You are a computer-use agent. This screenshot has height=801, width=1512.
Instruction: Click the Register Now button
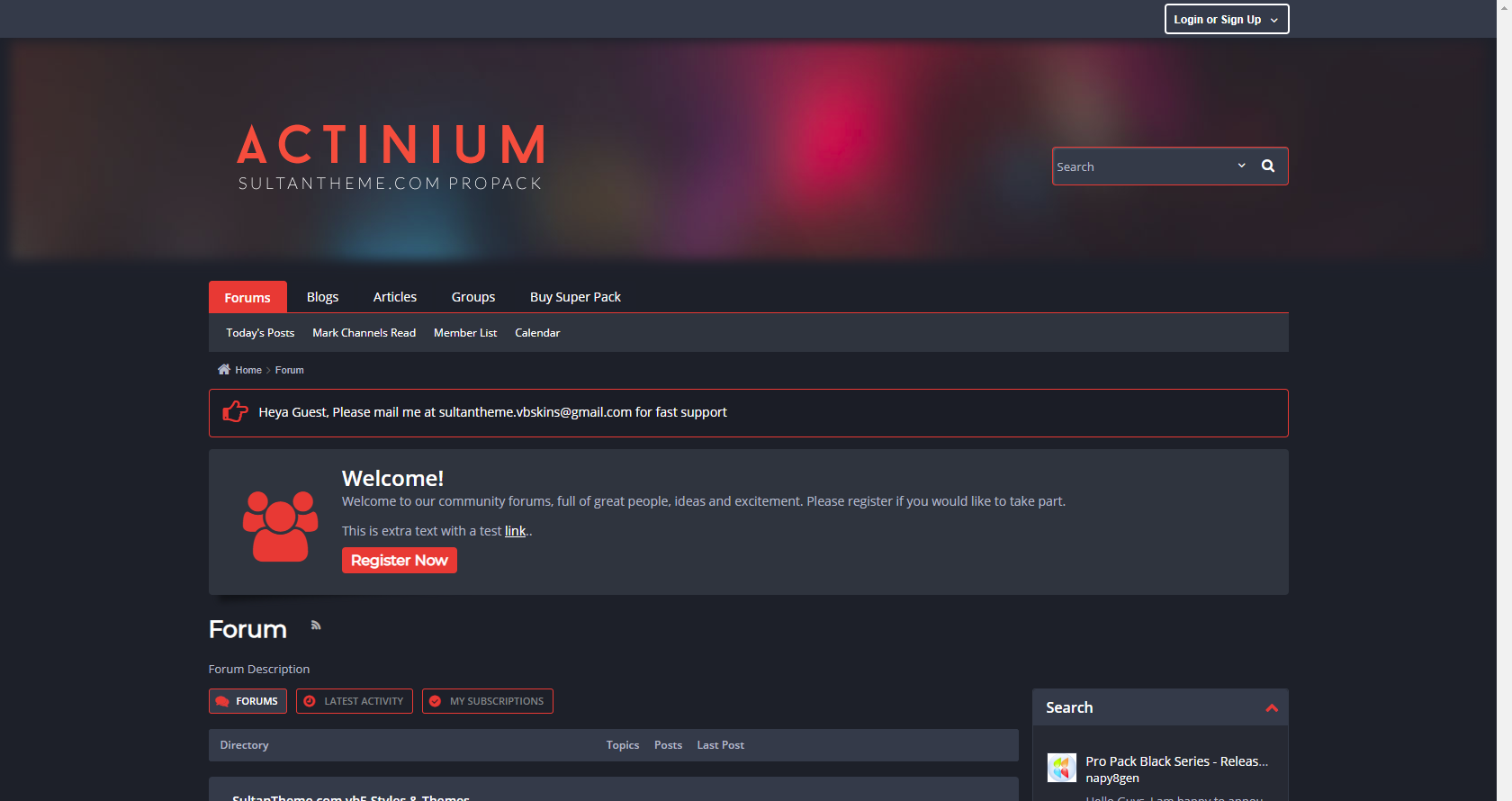[x=400, y=561]
